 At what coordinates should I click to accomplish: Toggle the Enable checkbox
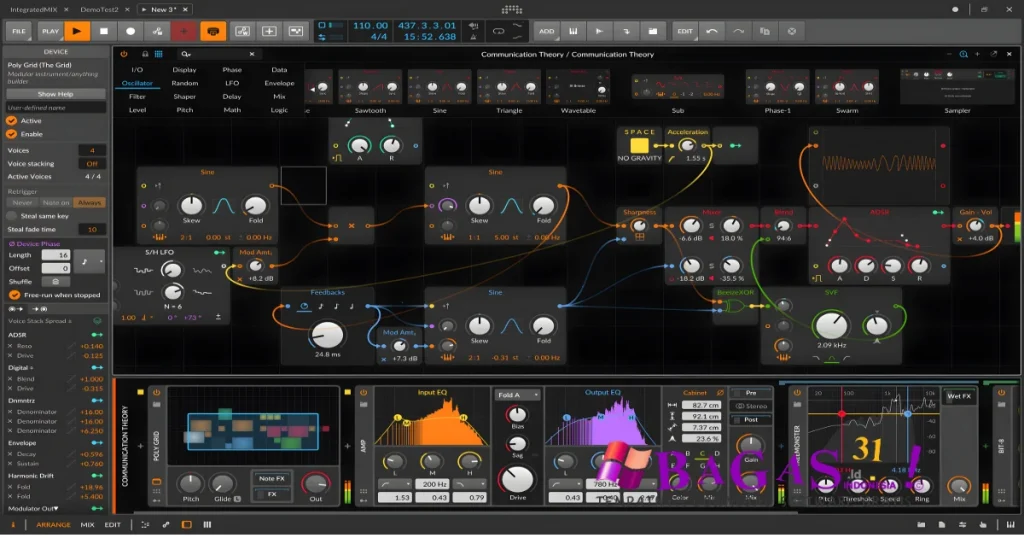(x=12, y=134)
